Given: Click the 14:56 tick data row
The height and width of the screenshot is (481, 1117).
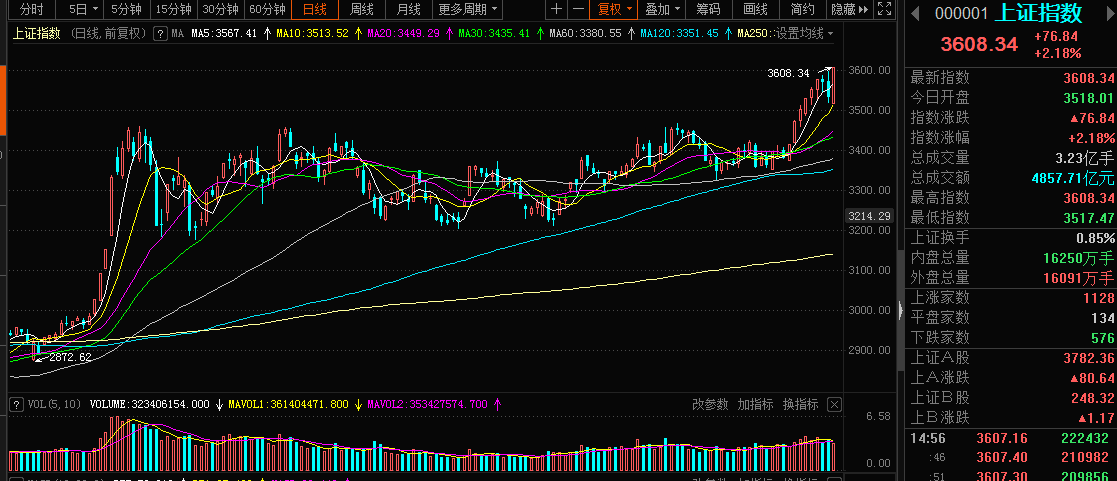Looking at the screenshot, I should tap(1011, 438).
